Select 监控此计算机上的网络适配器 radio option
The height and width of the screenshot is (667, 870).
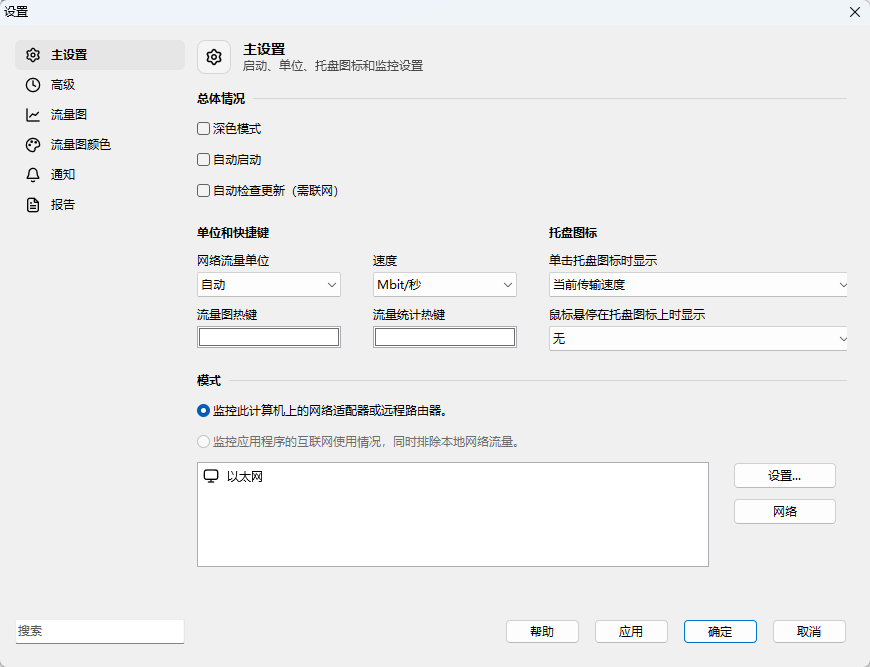click(204, 411)
